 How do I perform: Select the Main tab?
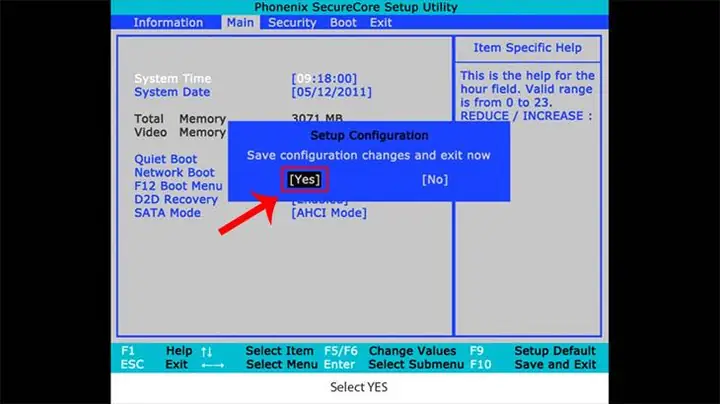click(x=240, y=22)
